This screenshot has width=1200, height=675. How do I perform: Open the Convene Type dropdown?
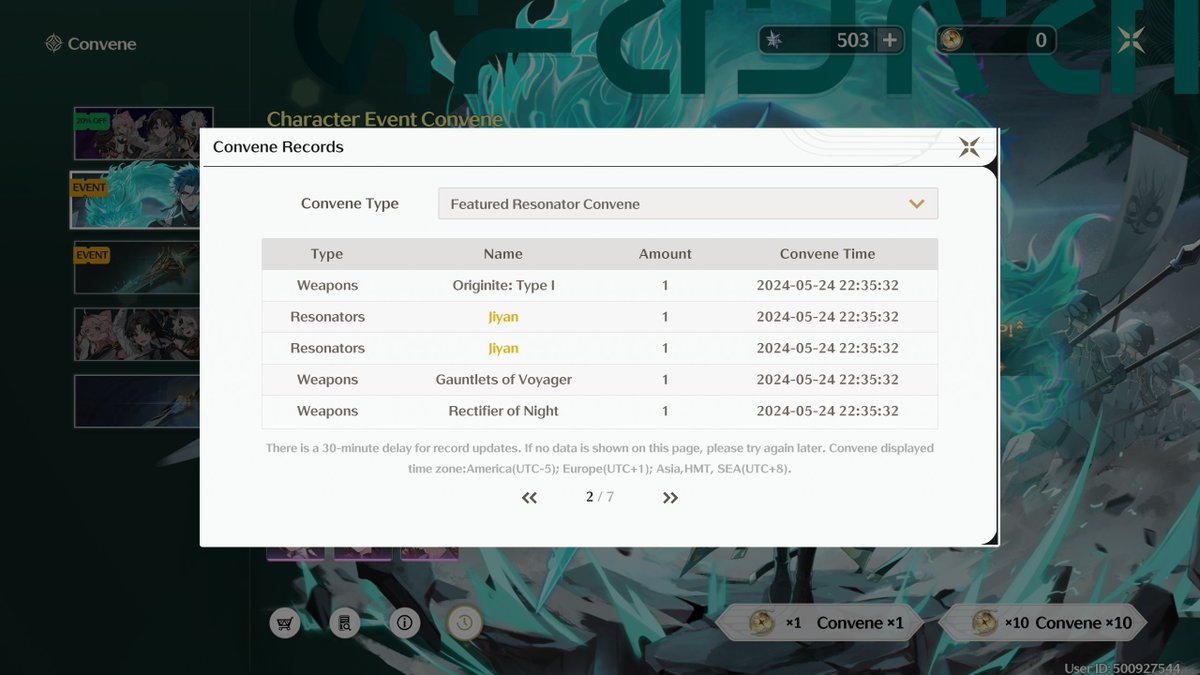[688, 203]
